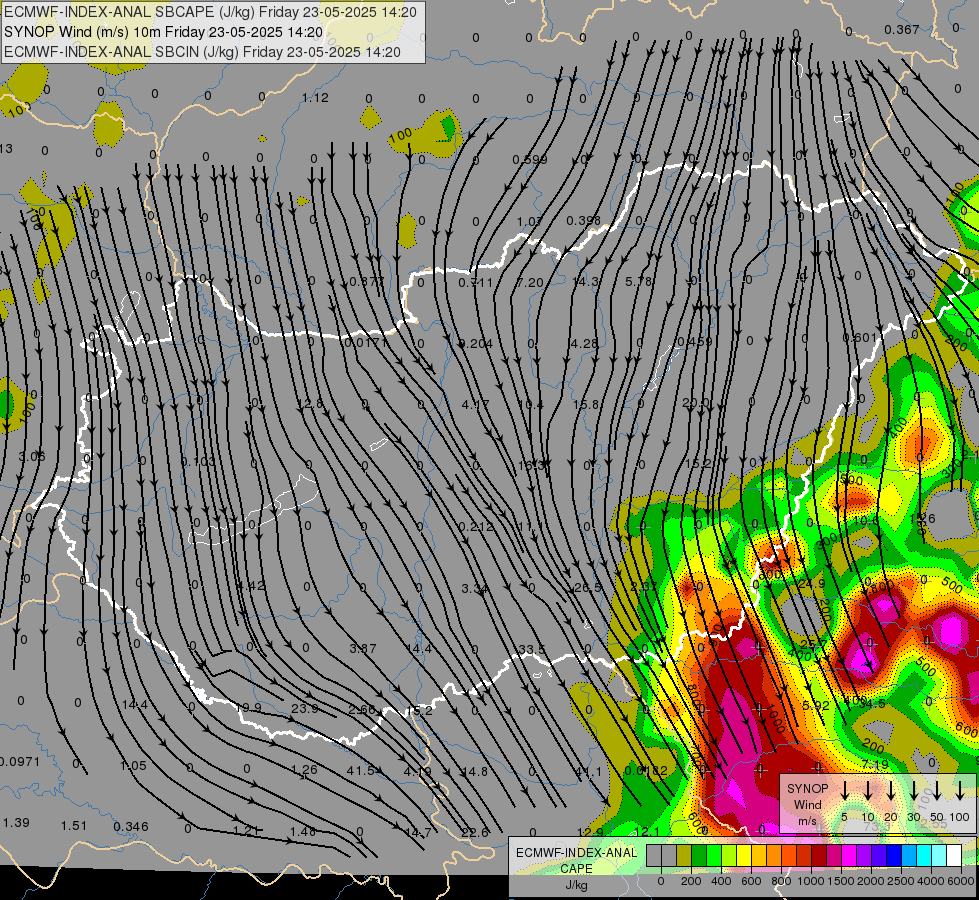This screenshot has width=979, height=900.
Task: Select the SBCIN title line at top
Action: (x=202, y=52)
